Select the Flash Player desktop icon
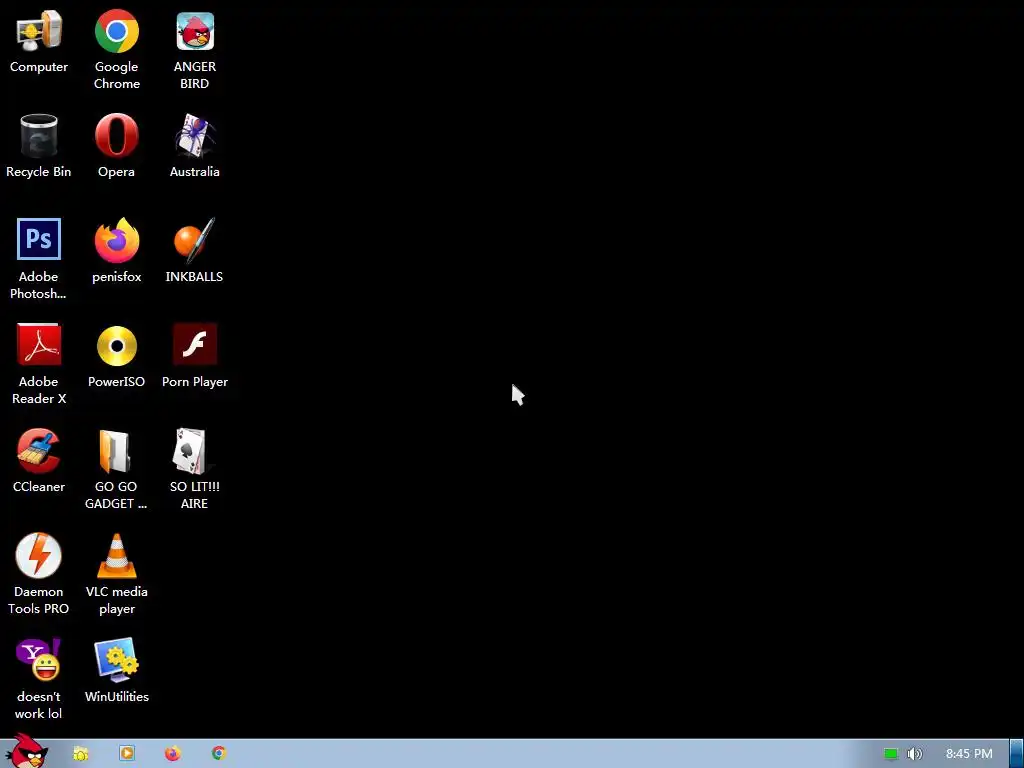This screenshot has width=1024, height=768. point(195,357)
